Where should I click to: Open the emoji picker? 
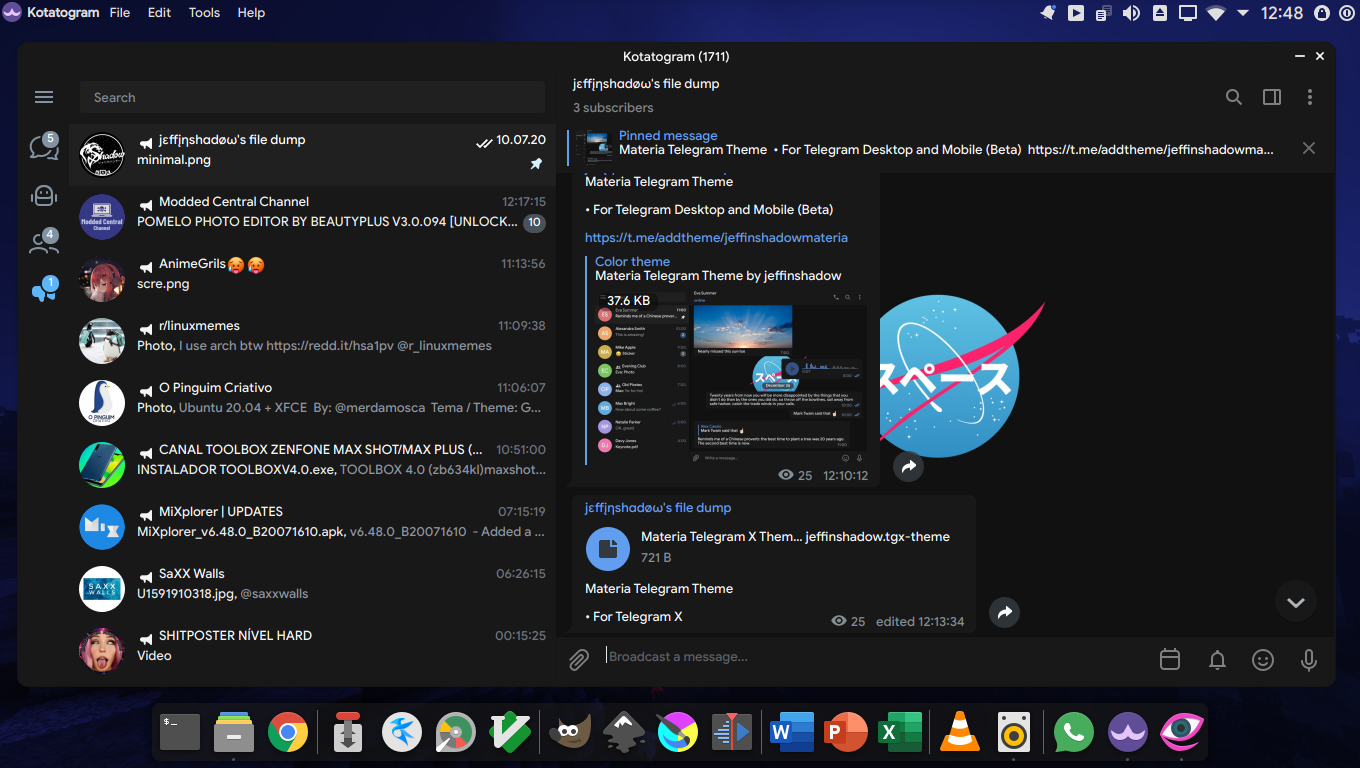(x=1263, y=660)
